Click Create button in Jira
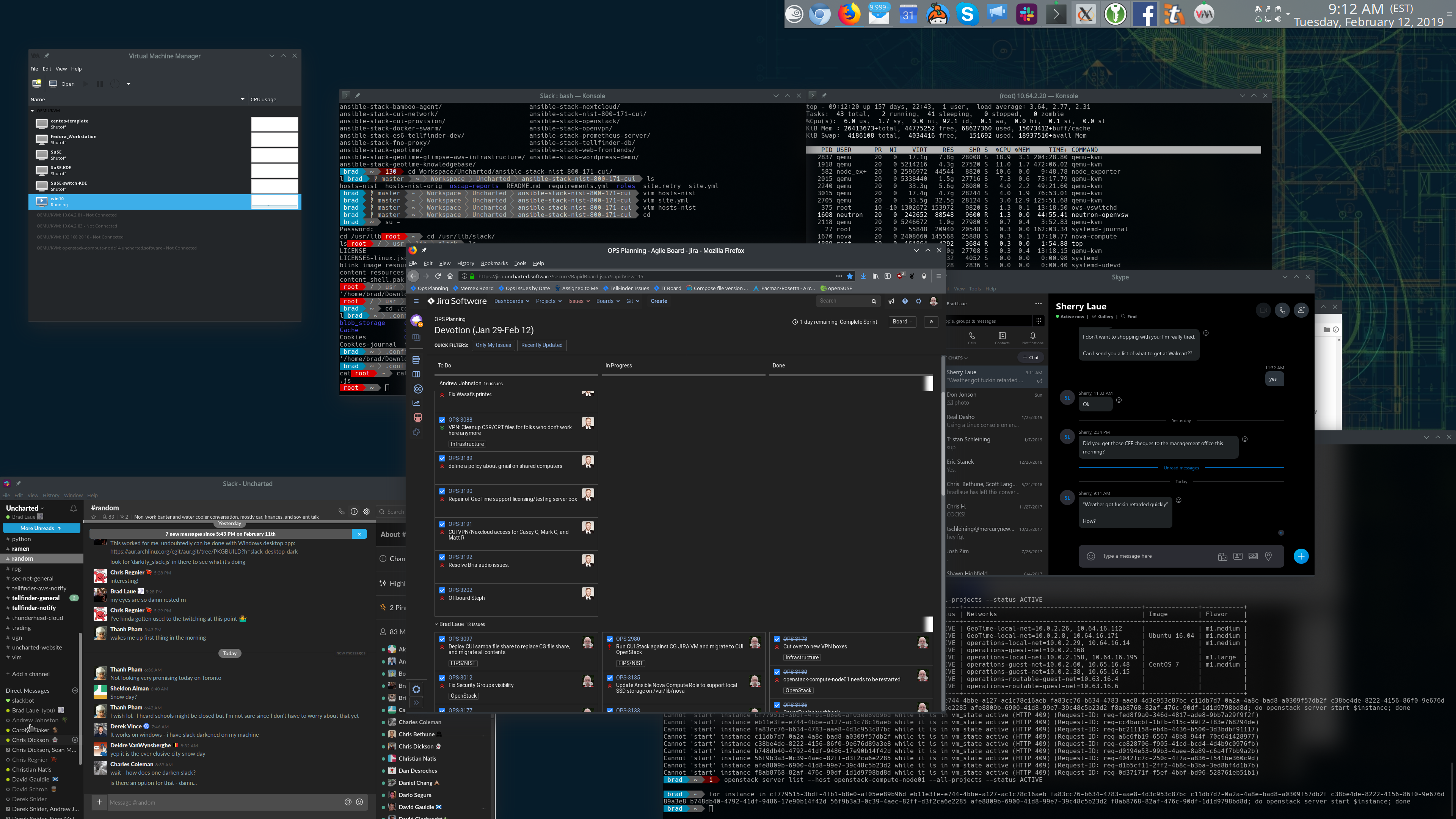This screenshot has width=1456, height=819. tap(659, 301)
